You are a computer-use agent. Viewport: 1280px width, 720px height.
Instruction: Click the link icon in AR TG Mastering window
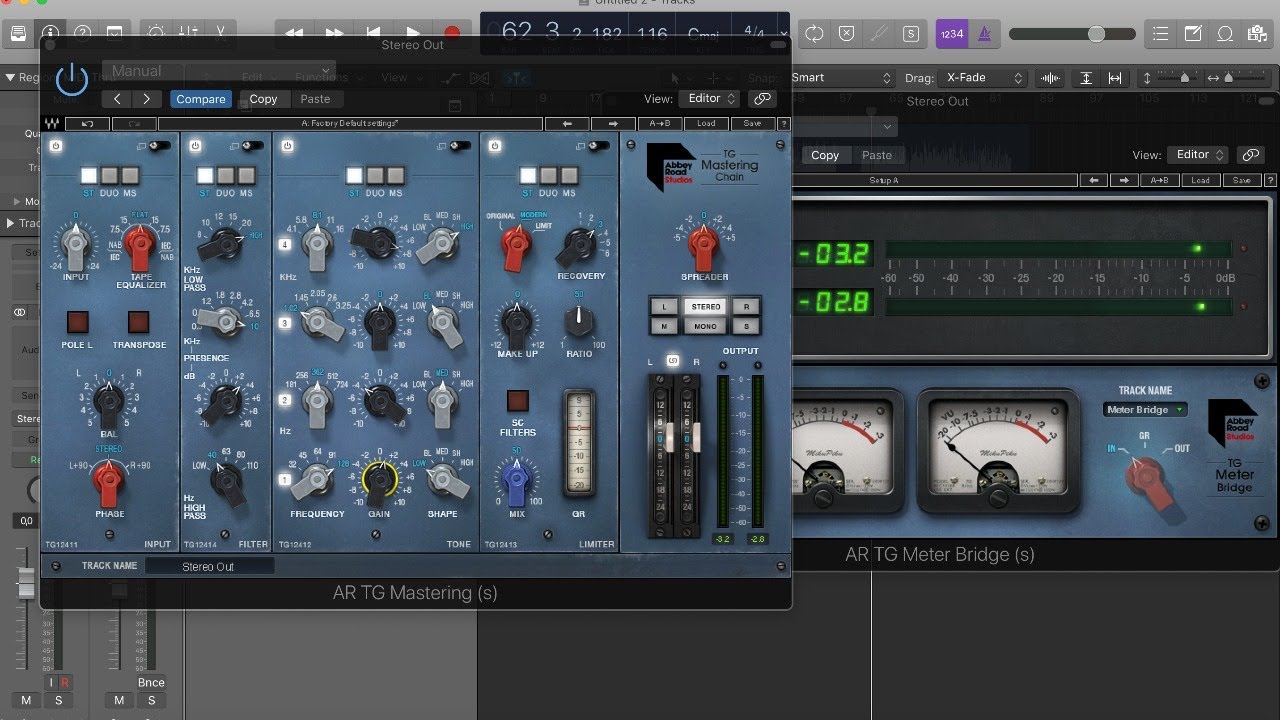click(763, 98)
